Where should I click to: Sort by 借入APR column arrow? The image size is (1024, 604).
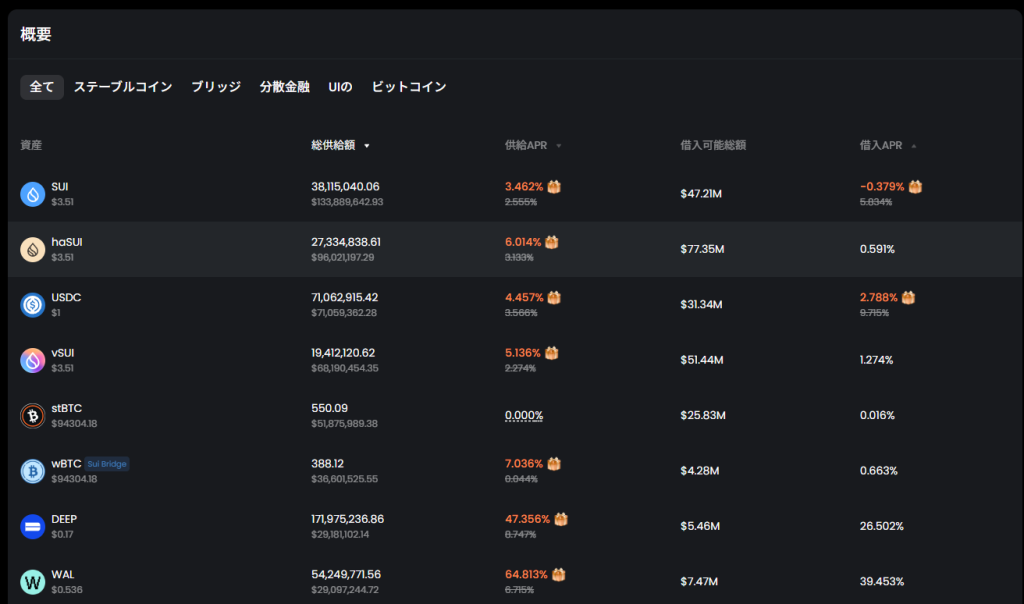(914, 146)
